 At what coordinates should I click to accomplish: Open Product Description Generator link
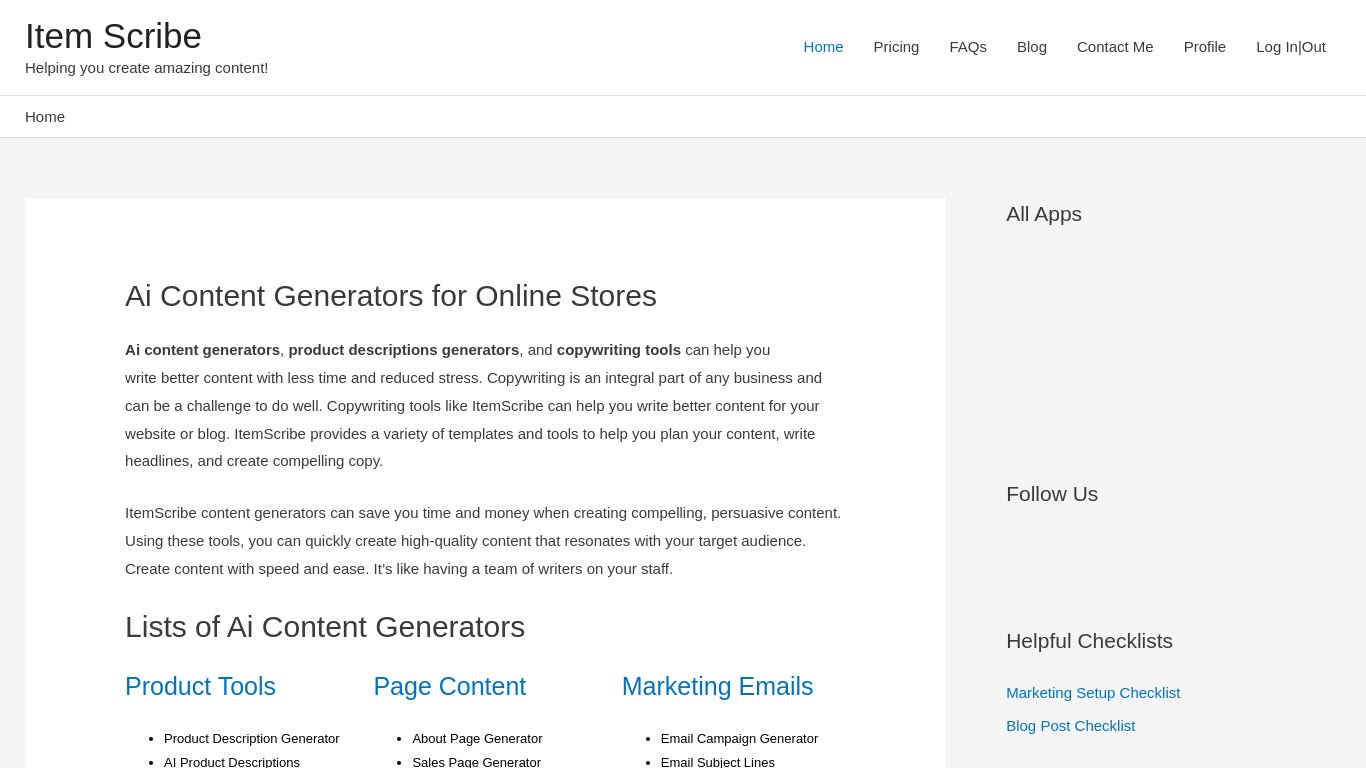coord(252,739)
